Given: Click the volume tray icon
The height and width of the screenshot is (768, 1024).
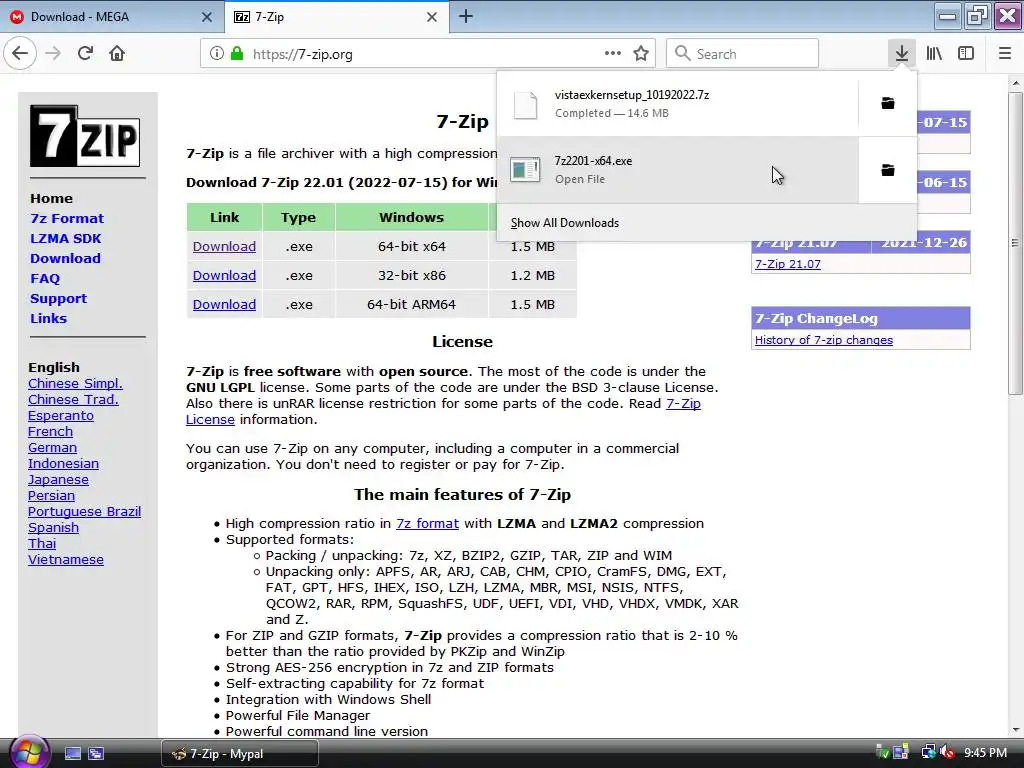Looking at the screenshot, I should coord(948,753).
